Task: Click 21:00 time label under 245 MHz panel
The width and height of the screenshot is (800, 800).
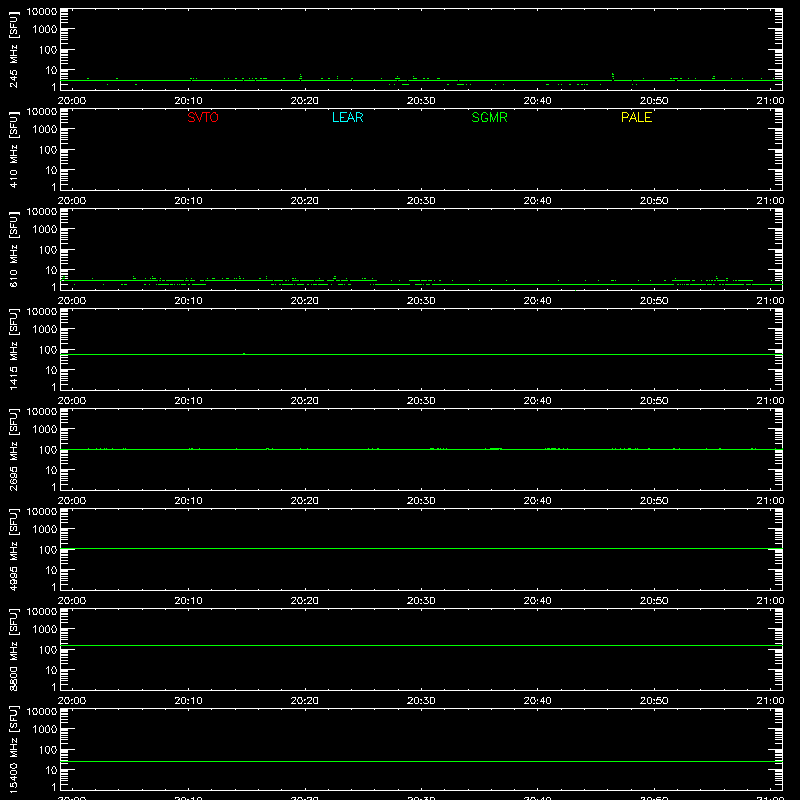Action: [x=770, y=101]
